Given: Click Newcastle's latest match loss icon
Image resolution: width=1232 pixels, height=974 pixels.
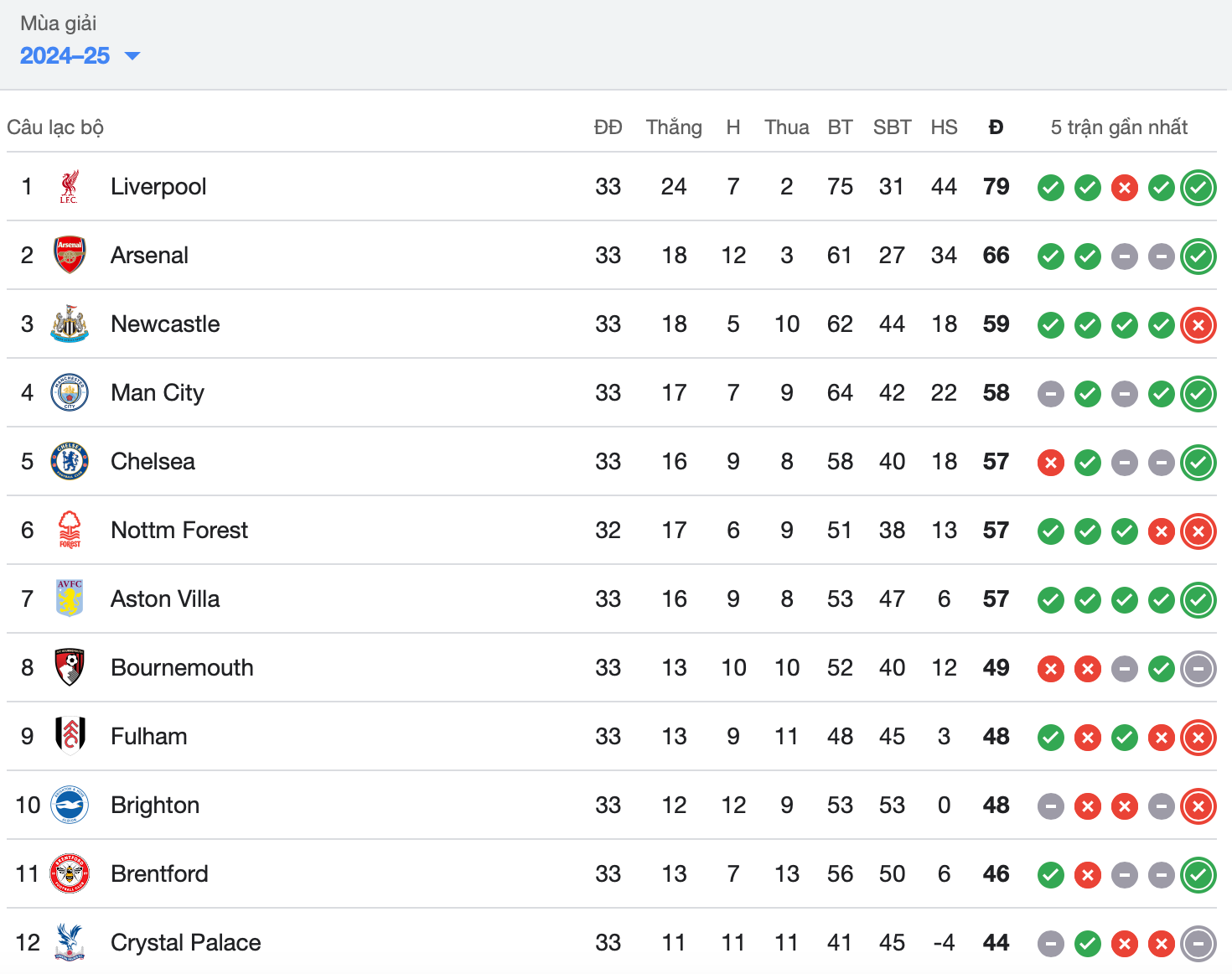Looking at the screenshot, I should (x=1198, y=325).
